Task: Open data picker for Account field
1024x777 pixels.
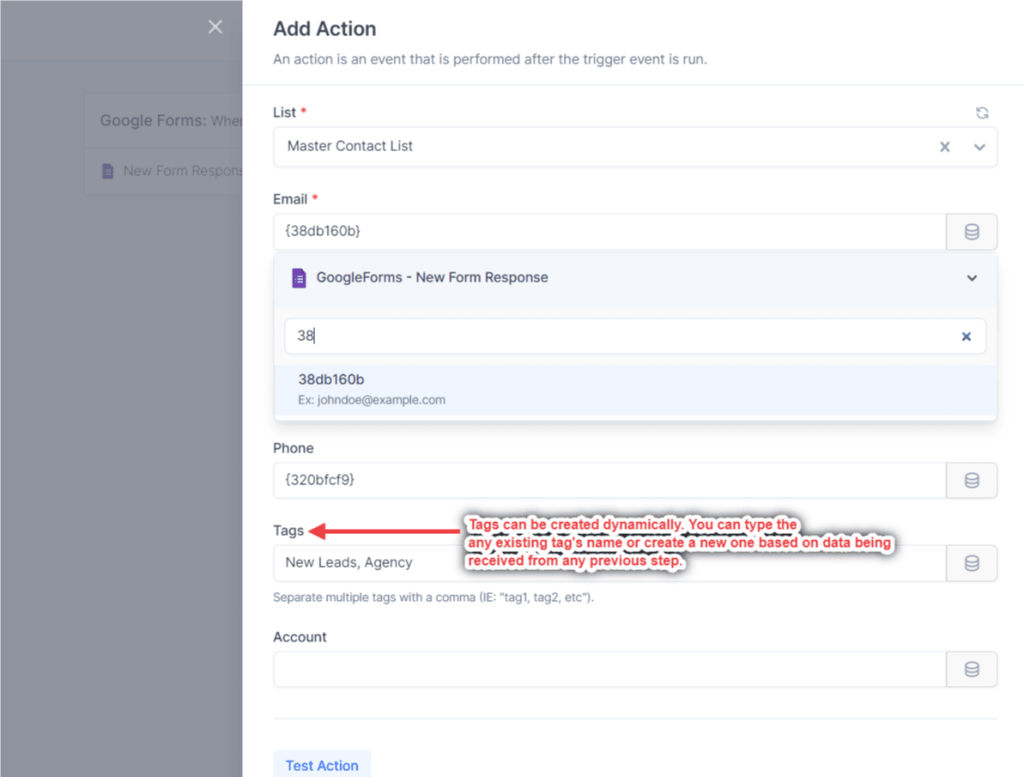Action: click(971, 669)
